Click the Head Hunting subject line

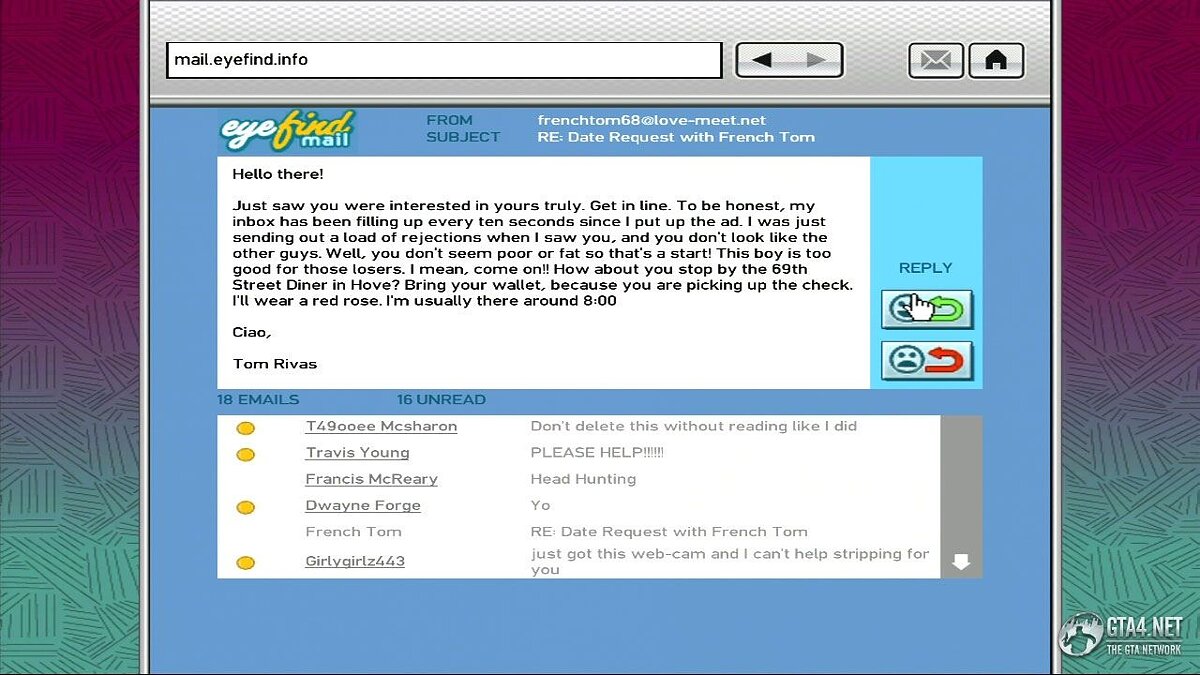[x=583, y=479]
